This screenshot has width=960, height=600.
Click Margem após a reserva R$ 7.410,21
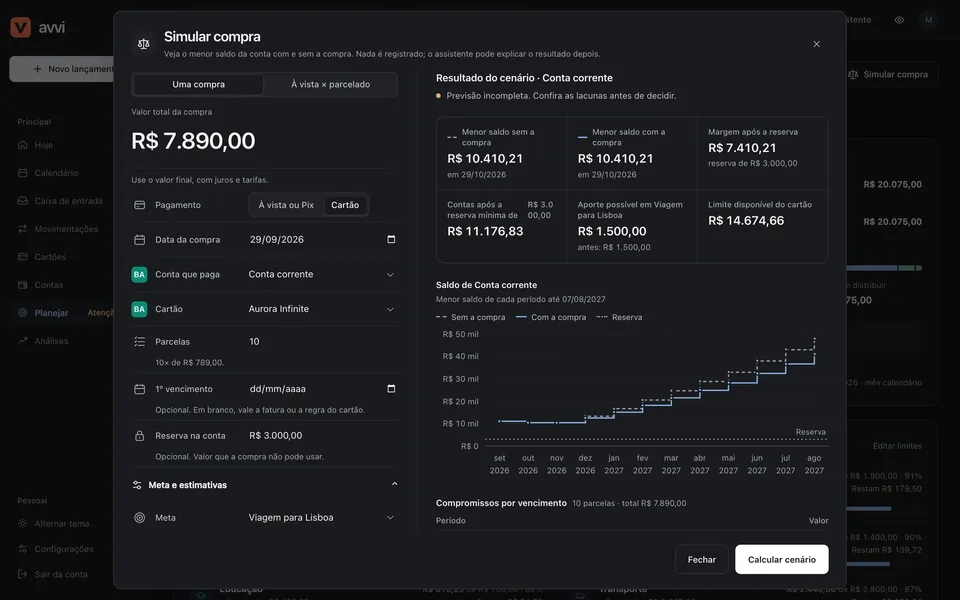coord(742,148)
